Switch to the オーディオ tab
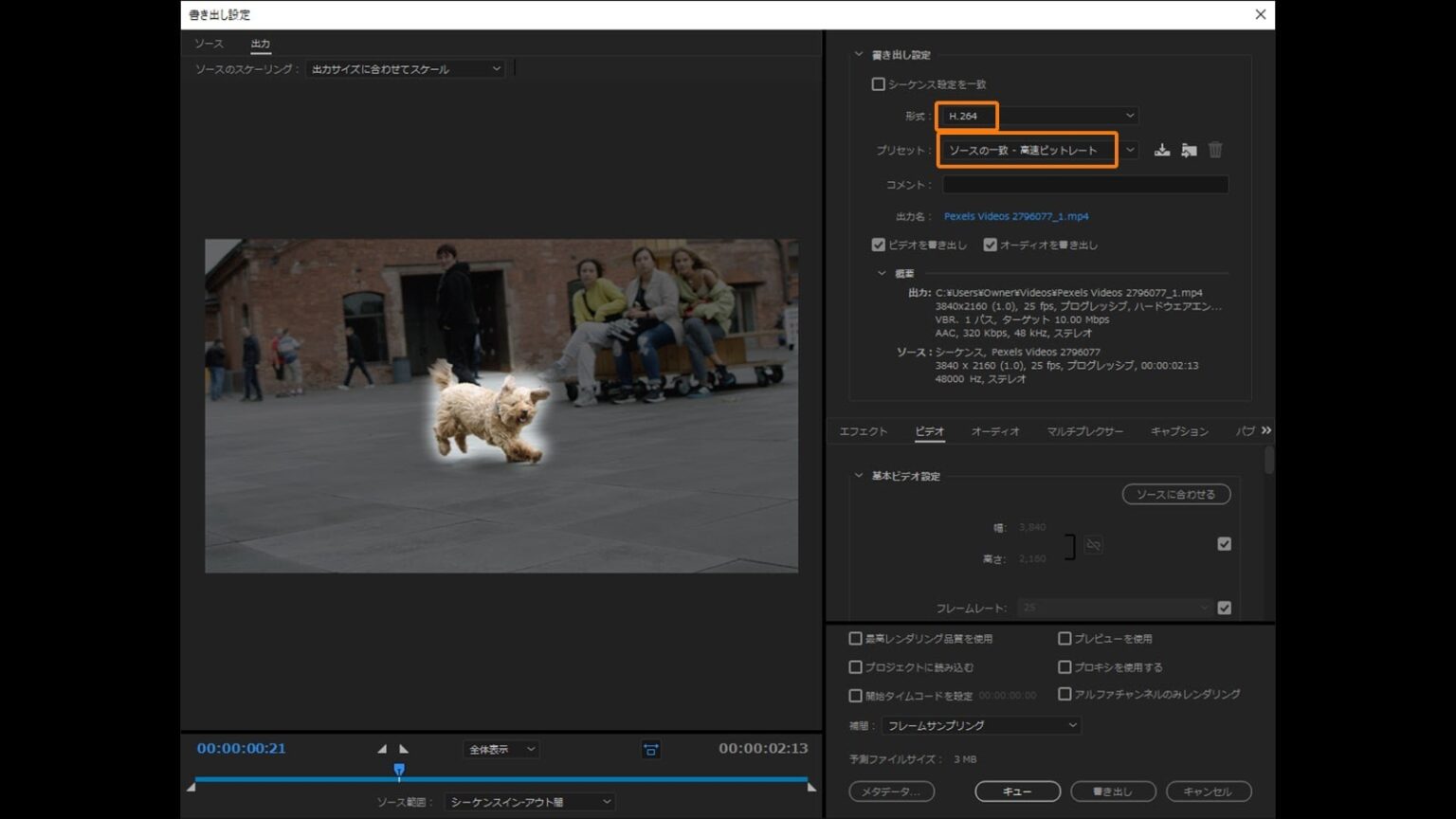The image size is (1456, 819). tap(994, 431)
